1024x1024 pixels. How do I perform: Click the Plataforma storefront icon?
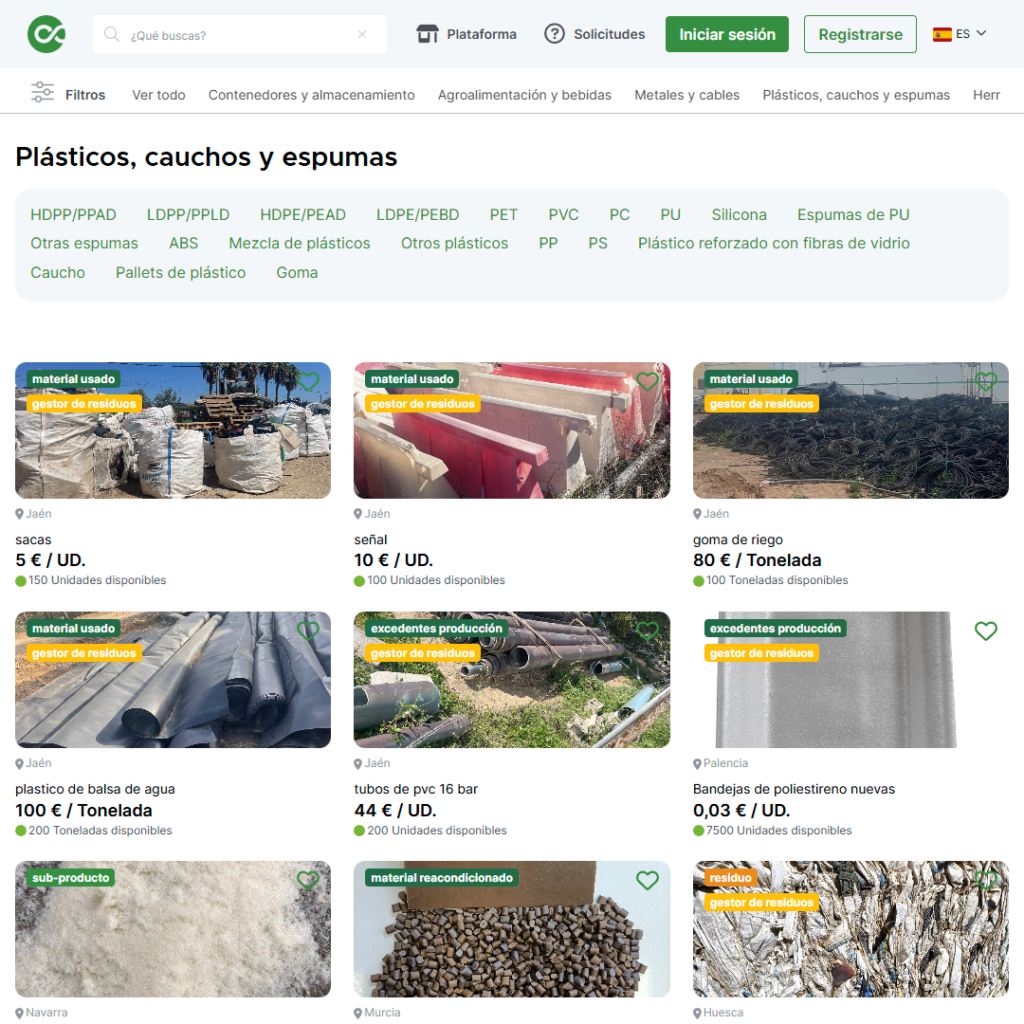click(x=427, y=34)
